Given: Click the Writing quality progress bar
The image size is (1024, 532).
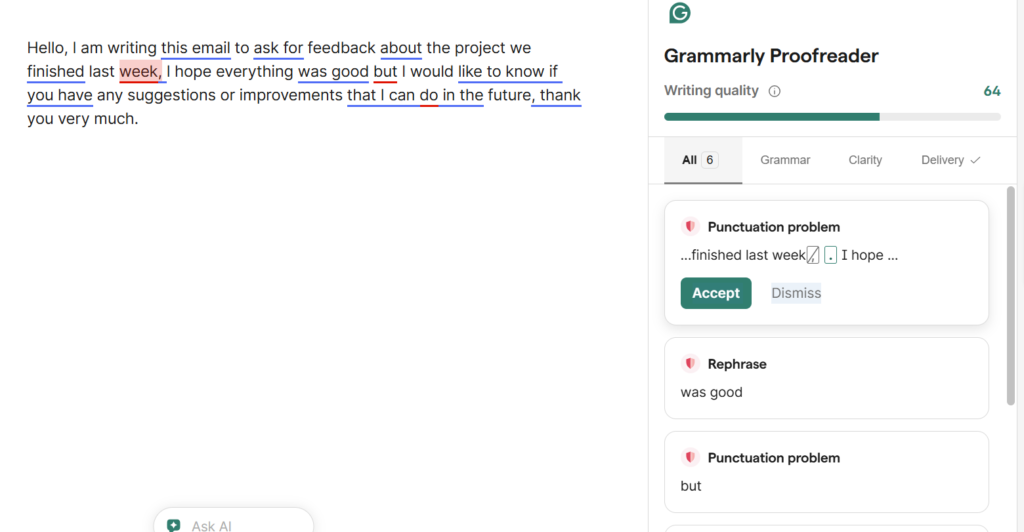Looking at the screenshot, I should (832, 117).
